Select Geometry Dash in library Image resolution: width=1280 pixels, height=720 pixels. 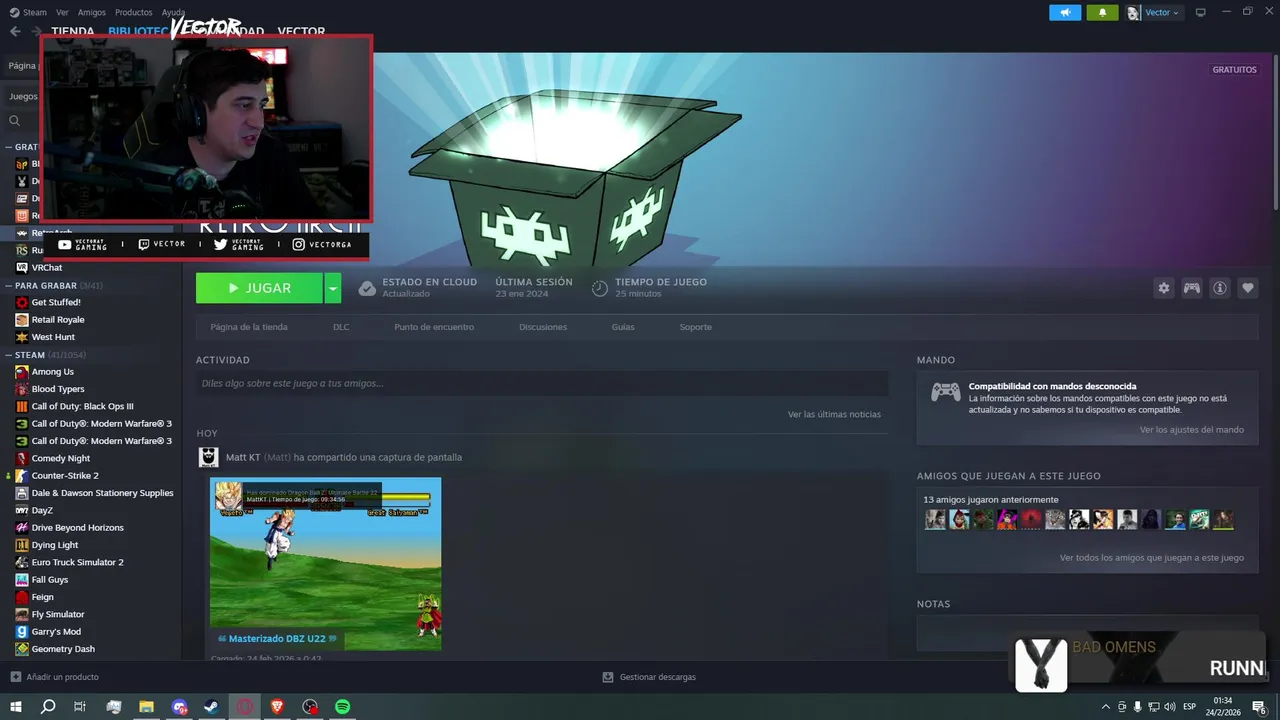[63, 649]
